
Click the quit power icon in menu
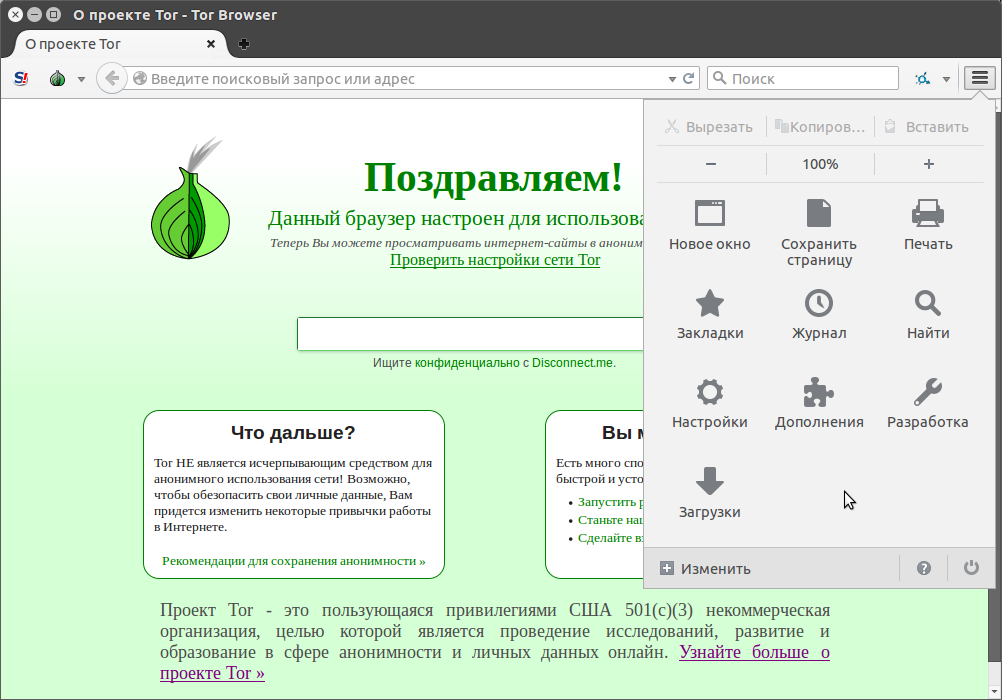tap(971, 568)
